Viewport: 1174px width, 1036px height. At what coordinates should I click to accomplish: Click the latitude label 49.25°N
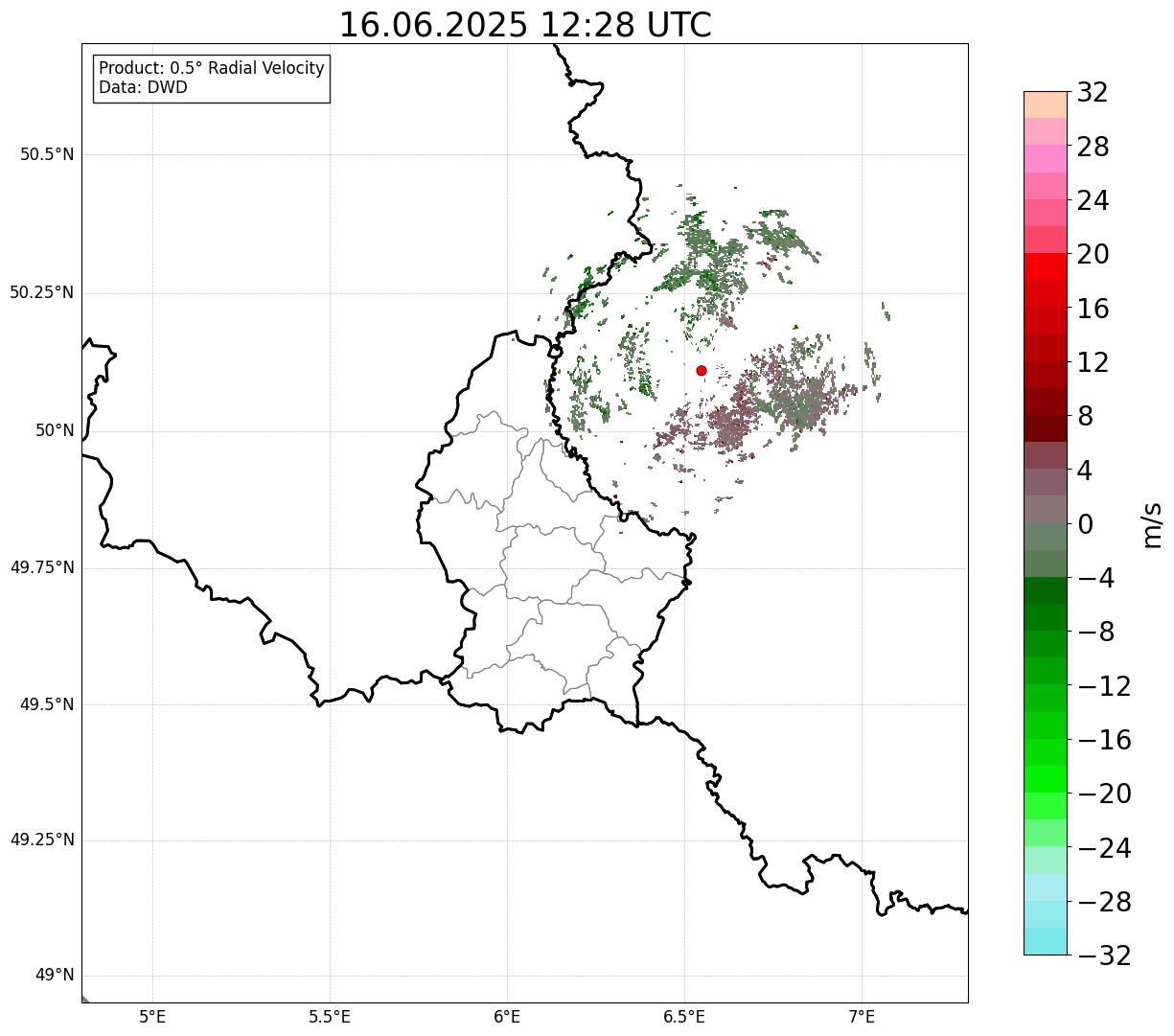pos(42,840)
